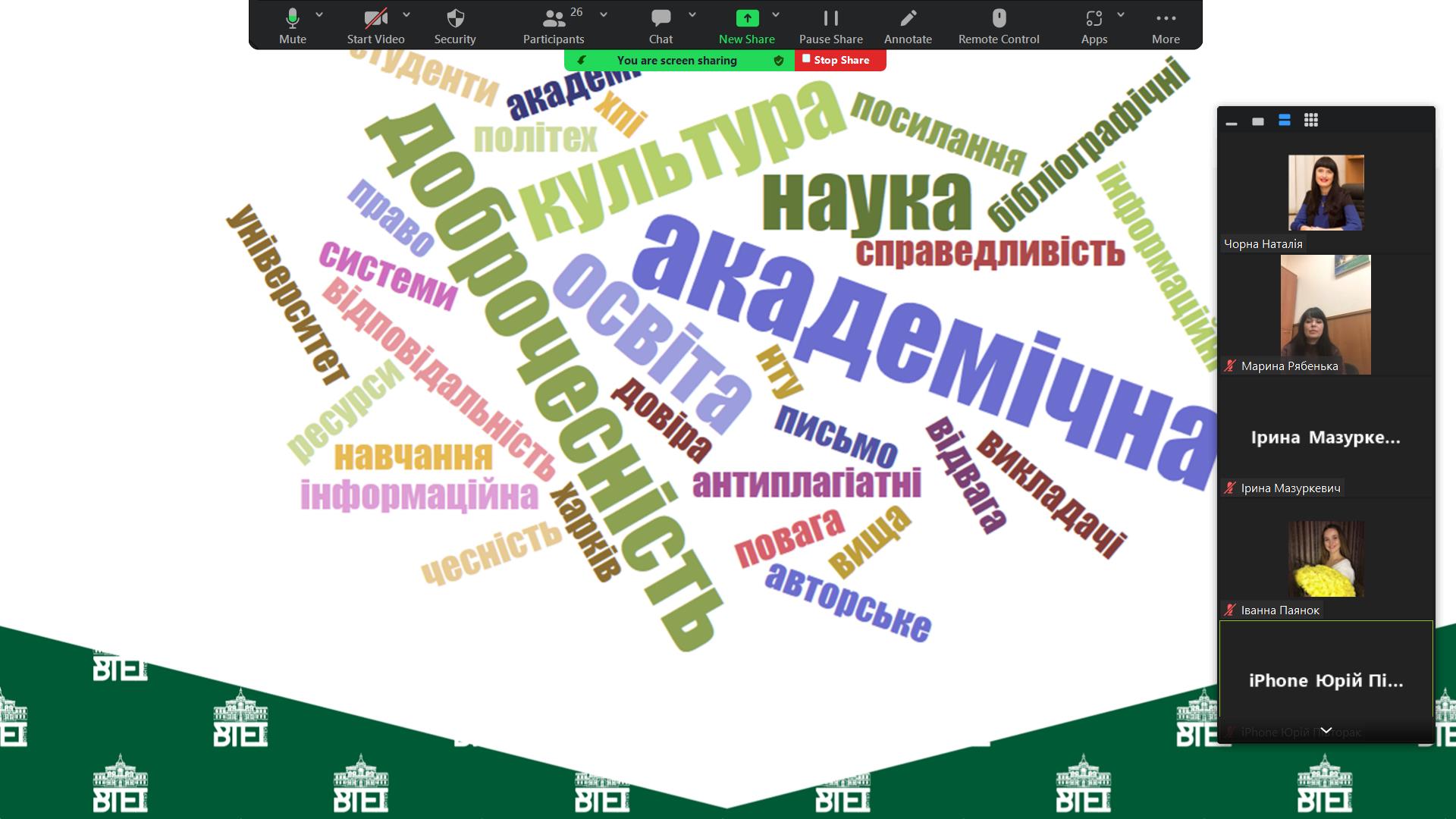
Task: Expand audio options arrow next to Mute
Action: (319, 14)
